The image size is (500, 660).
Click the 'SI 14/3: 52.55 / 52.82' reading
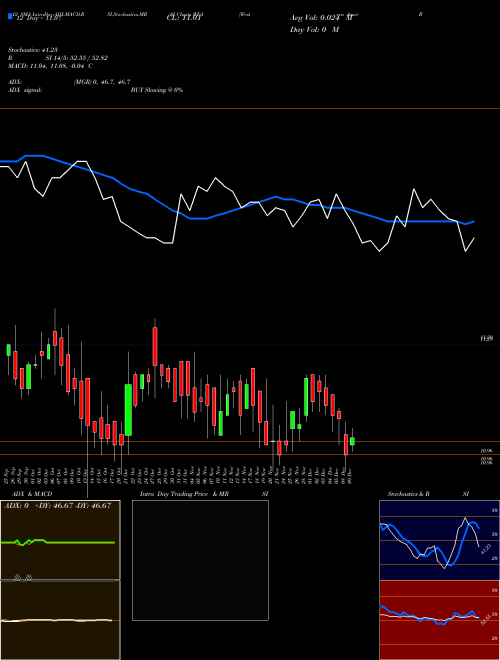tap(77, 58)
